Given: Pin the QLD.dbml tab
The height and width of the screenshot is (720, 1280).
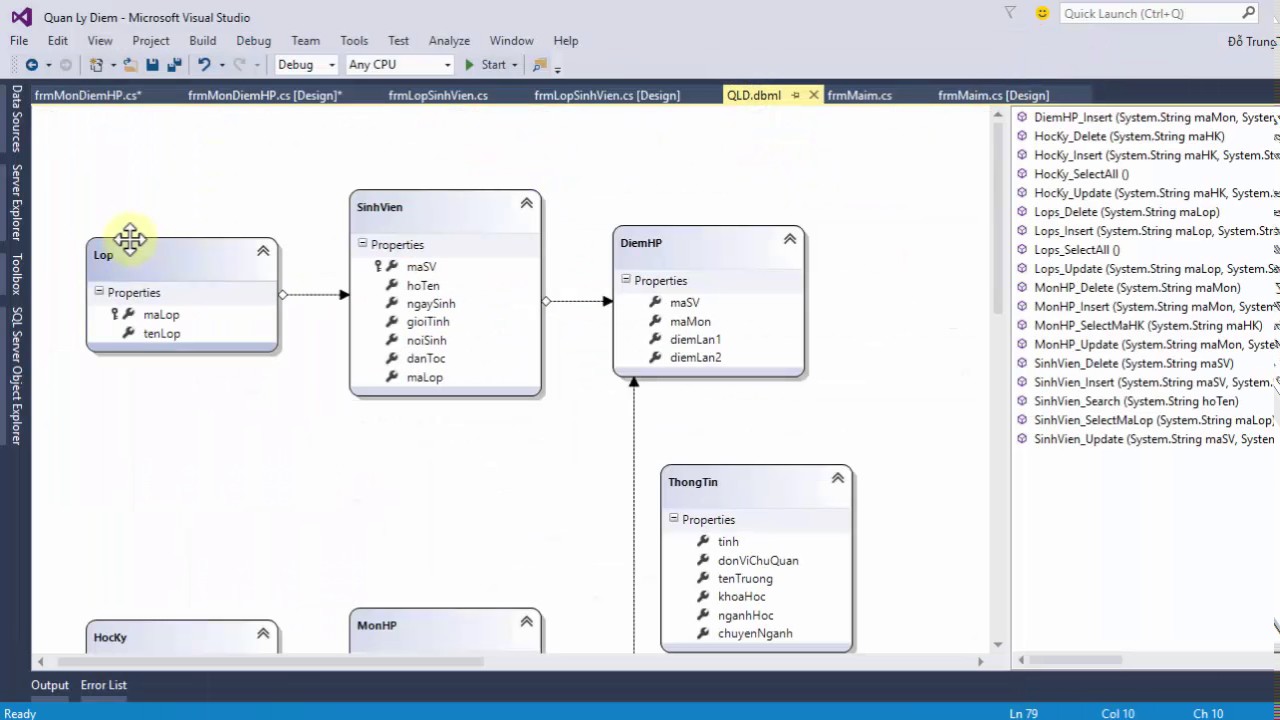Looking at the screenshot, I should click(796, 95).
